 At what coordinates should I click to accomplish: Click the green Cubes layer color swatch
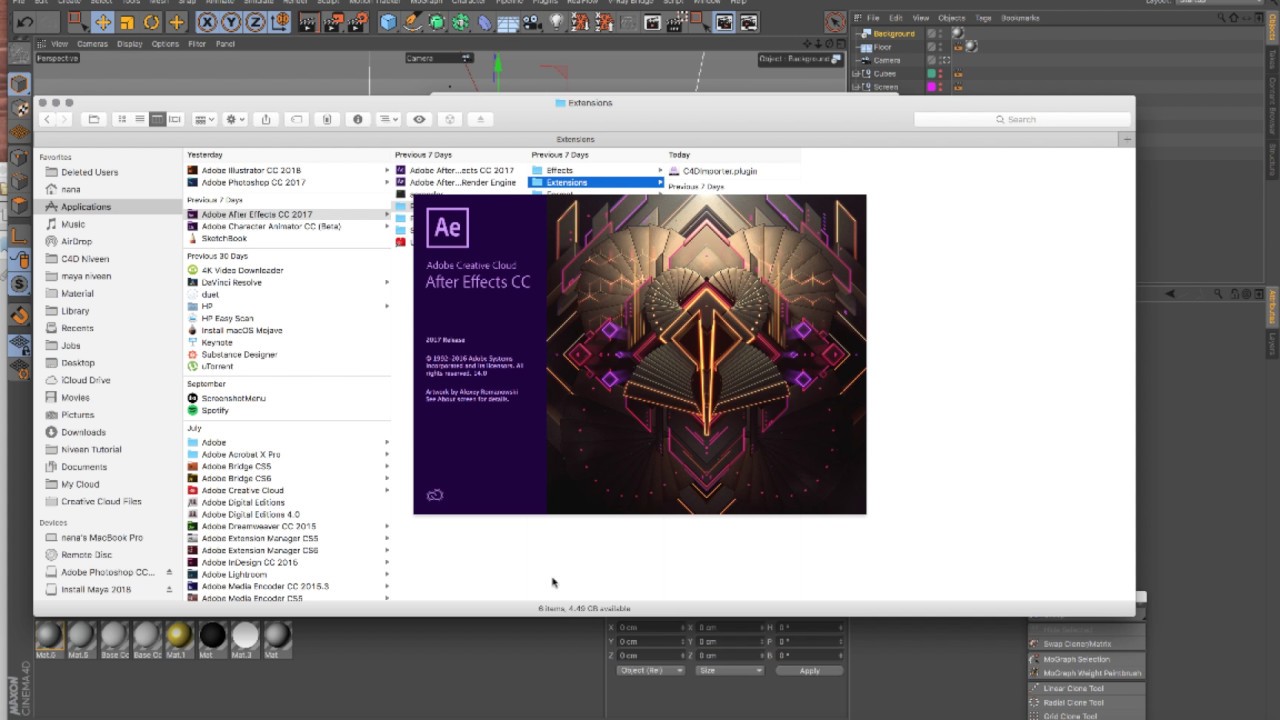pos(931,74)
